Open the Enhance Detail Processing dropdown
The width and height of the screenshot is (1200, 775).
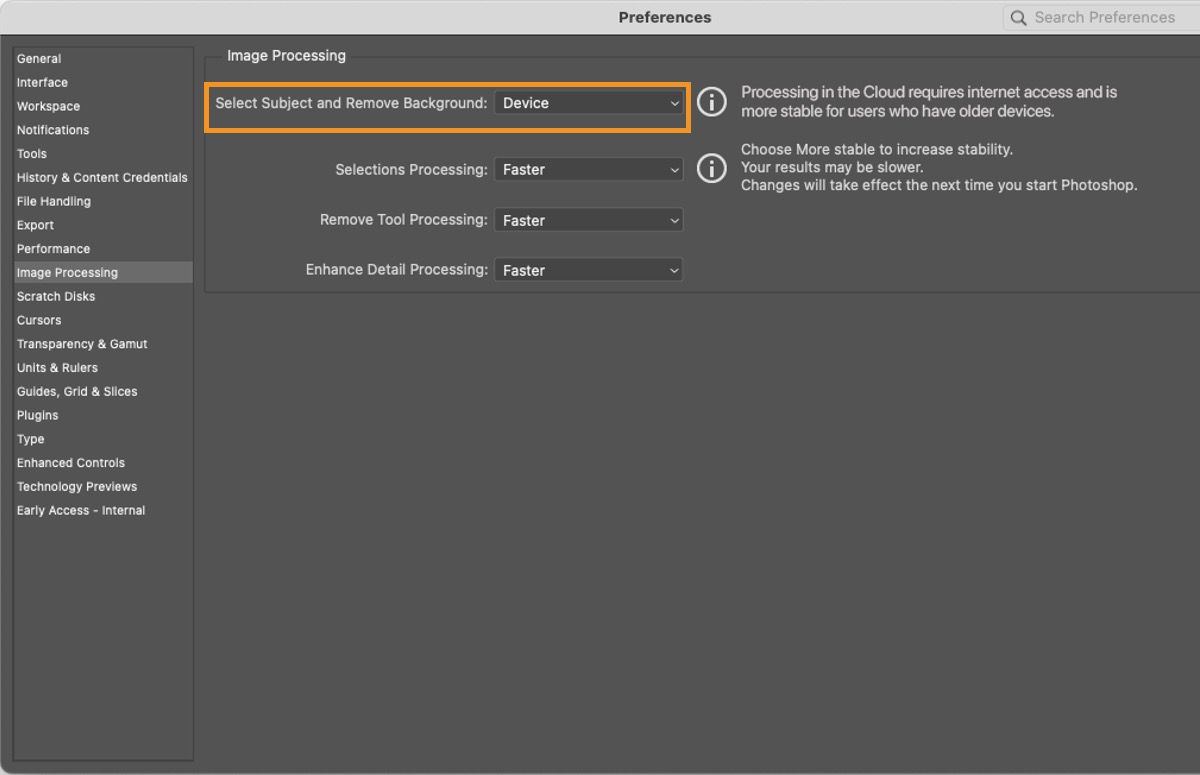588,269
